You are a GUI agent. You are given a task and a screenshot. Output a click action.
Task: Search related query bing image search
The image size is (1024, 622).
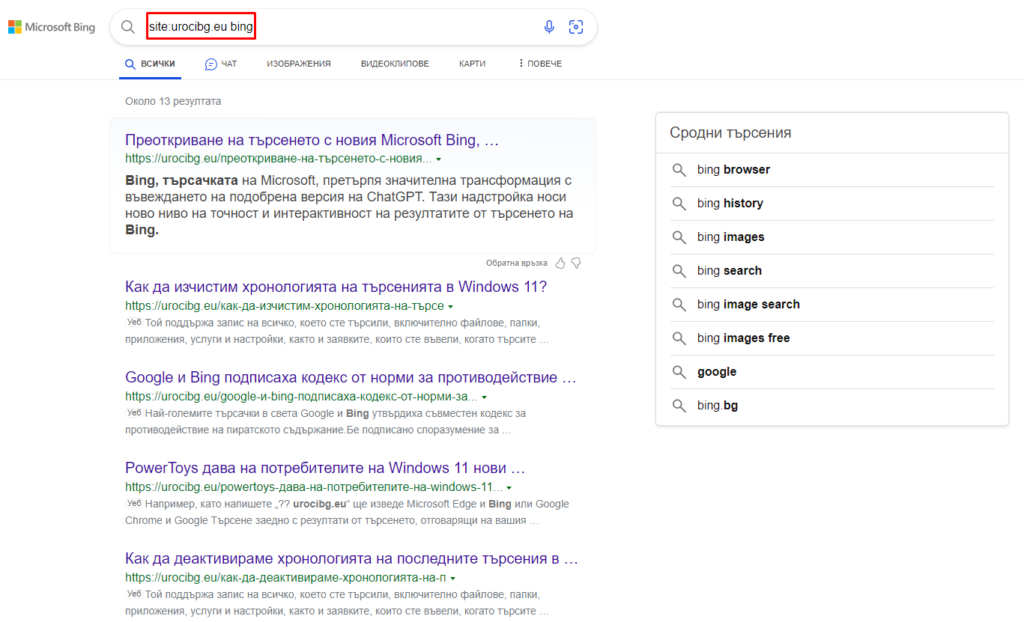pyautogui.click(x=748, y=304)
